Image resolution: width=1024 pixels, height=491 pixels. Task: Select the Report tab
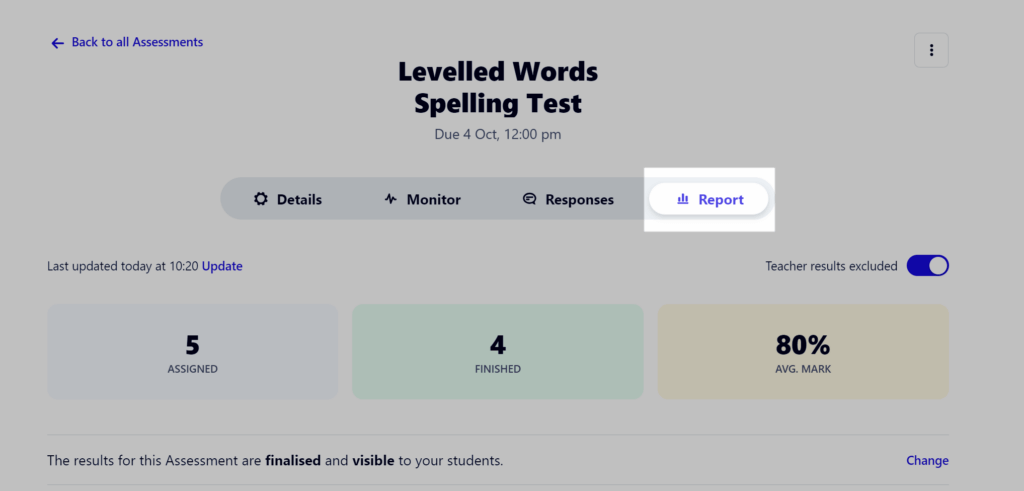tap(709, 199)
